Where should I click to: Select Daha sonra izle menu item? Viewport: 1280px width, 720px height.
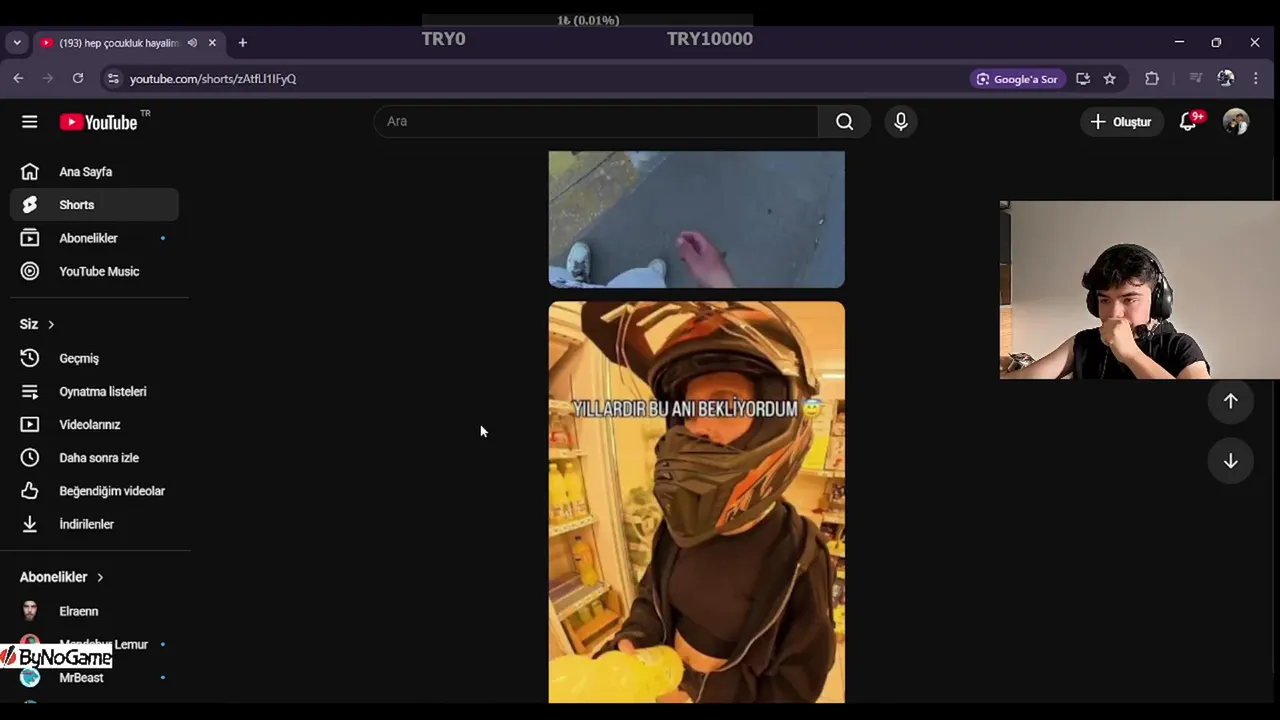[95, 457]
